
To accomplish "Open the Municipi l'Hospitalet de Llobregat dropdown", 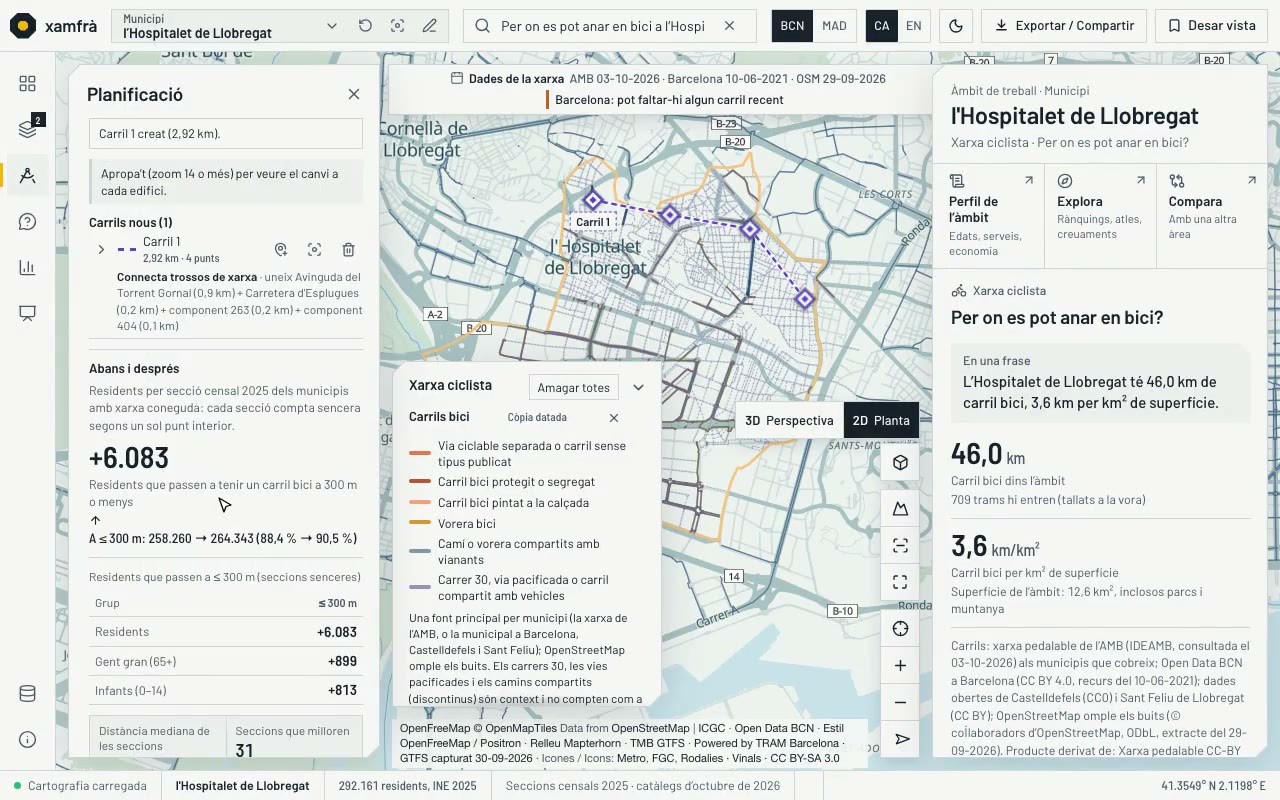I will (229, 26).
